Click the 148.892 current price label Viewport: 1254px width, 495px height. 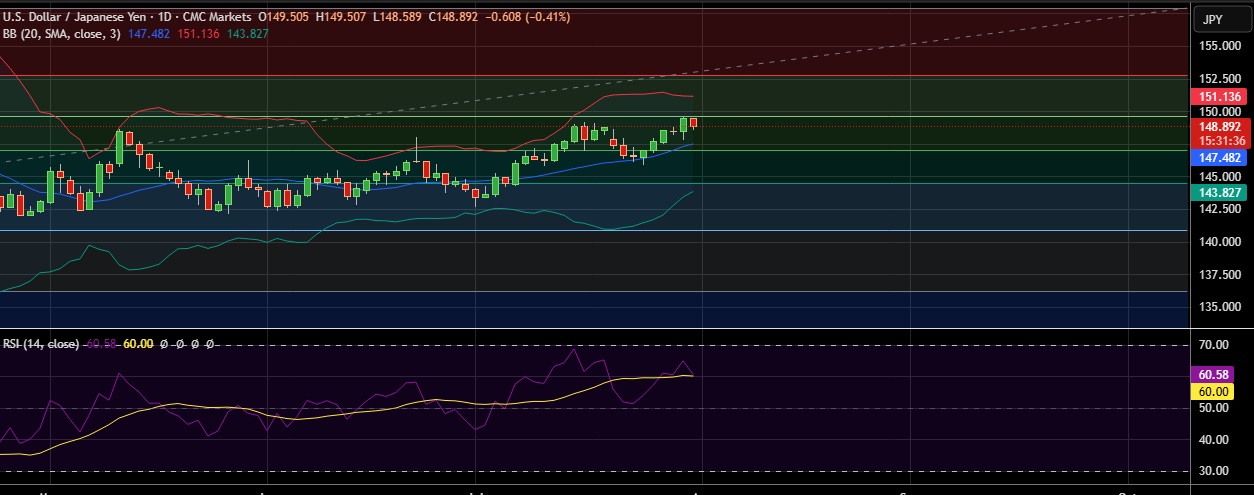[x=1218, y=127]
